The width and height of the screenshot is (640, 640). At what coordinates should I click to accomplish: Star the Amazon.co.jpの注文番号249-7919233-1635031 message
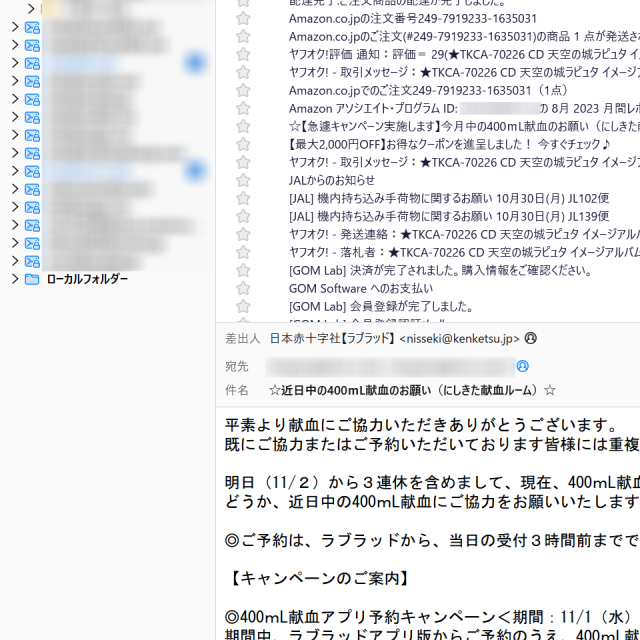click(243, 18)
